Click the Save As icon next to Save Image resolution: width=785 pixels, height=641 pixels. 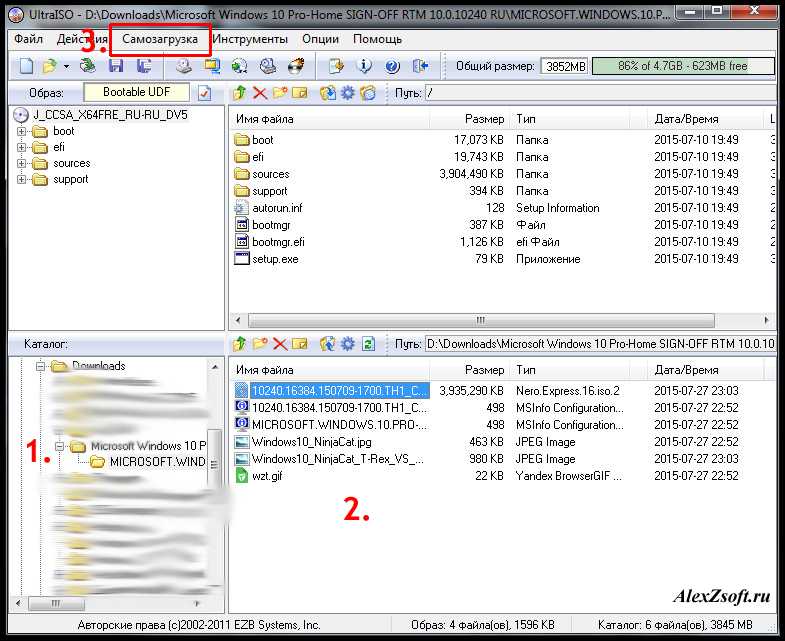coord(144,66)
